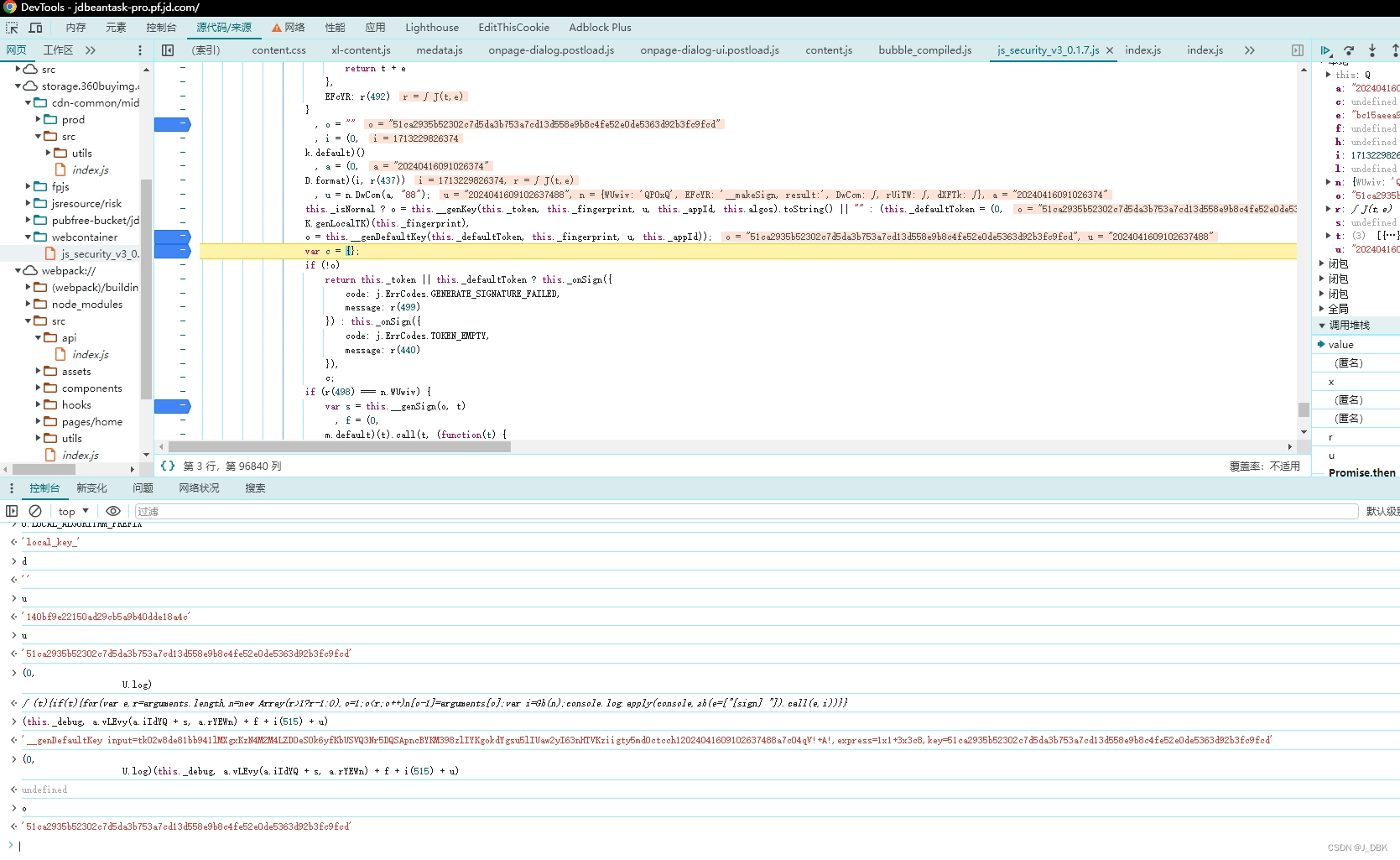This screenshot has width=1400, height=860.
Task: Switch to the Lighthouse panel
Action: click(431, 27)
